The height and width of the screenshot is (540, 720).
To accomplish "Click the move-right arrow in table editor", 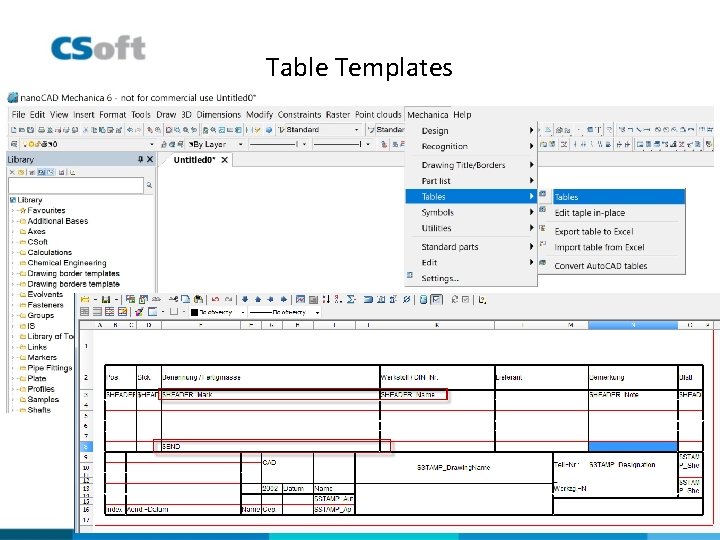I will click(283, 299).
